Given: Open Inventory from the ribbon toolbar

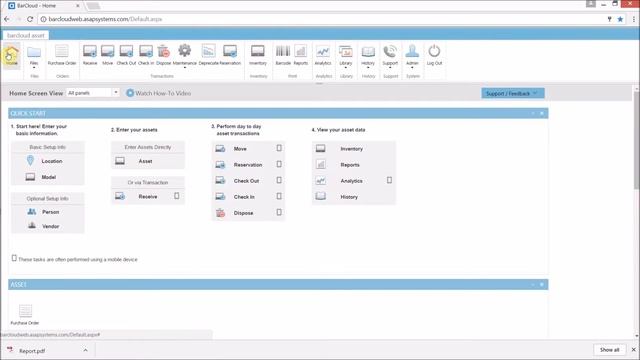Looking at the screenshot, I should [258, 56].
